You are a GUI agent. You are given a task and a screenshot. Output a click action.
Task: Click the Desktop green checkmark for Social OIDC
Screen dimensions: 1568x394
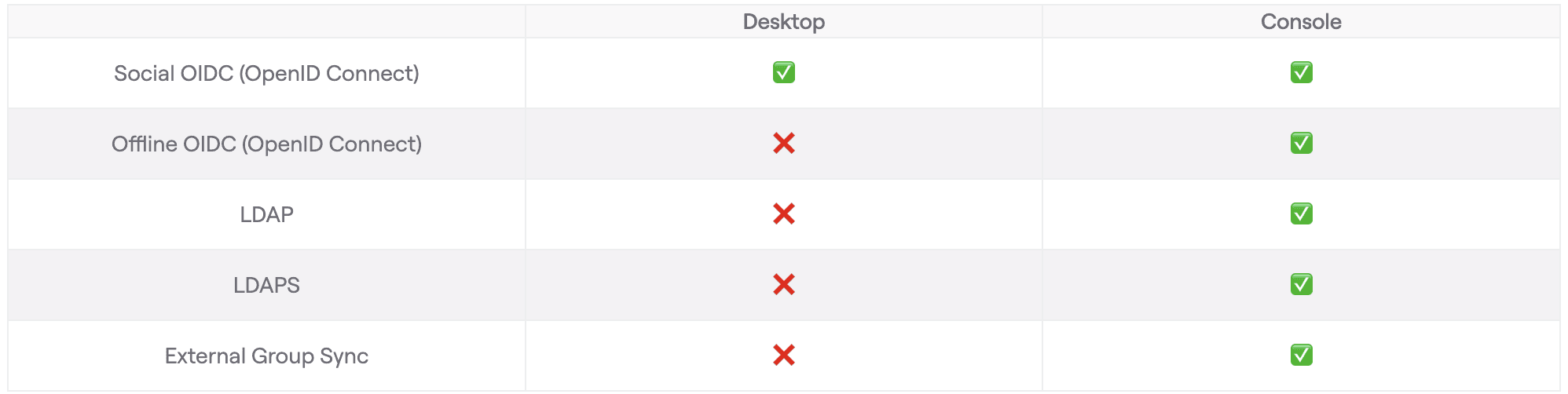[x=783, y=72]
